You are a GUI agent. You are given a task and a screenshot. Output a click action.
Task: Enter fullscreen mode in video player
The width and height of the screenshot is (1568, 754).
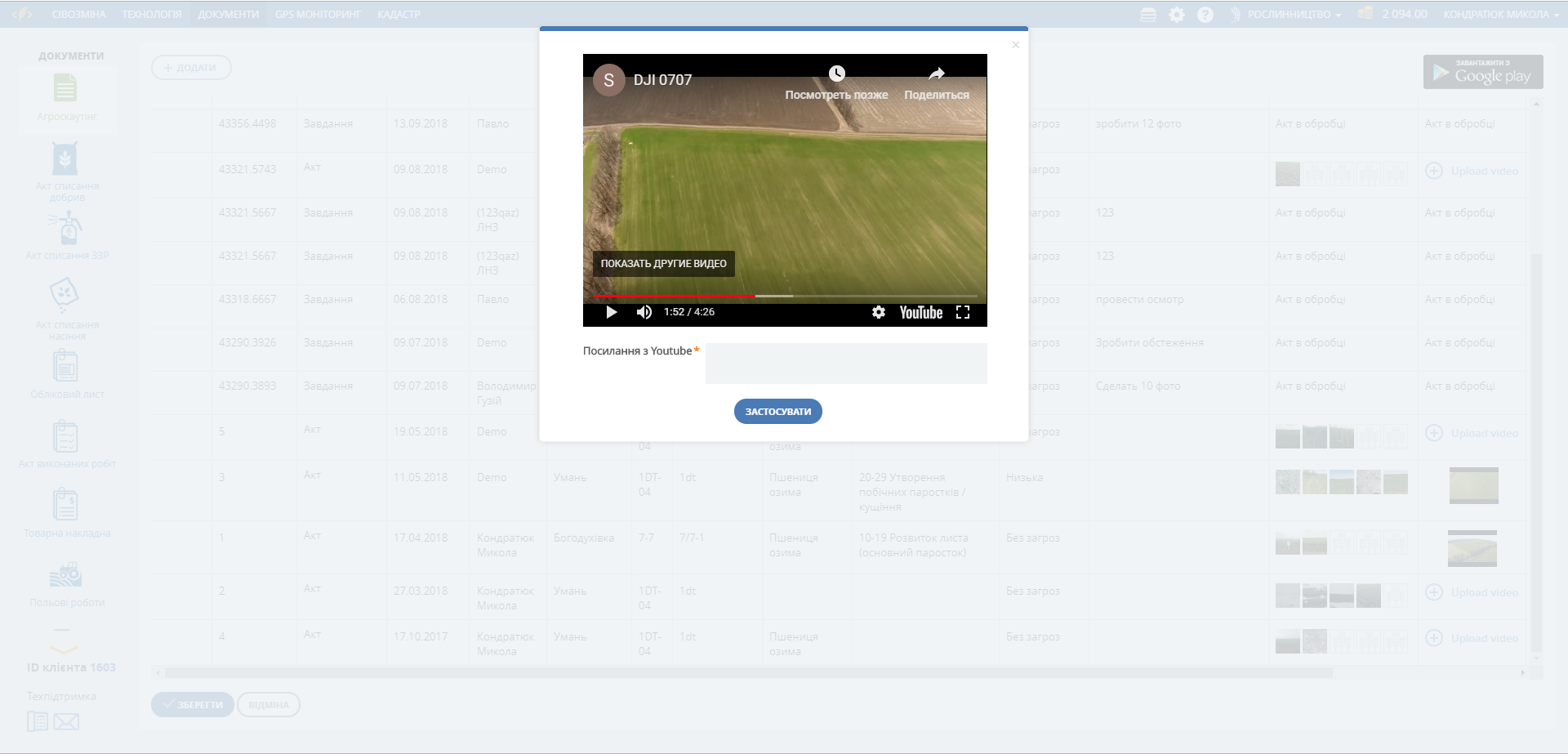point(963,312)
